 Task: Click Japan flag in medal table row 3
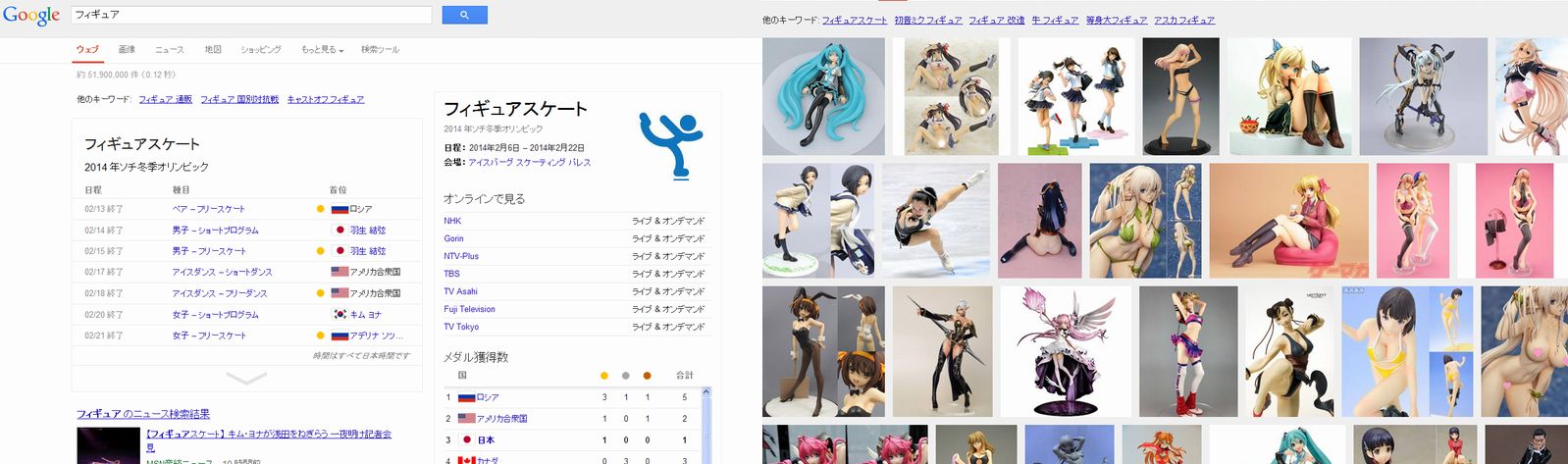tap(467, 439)
